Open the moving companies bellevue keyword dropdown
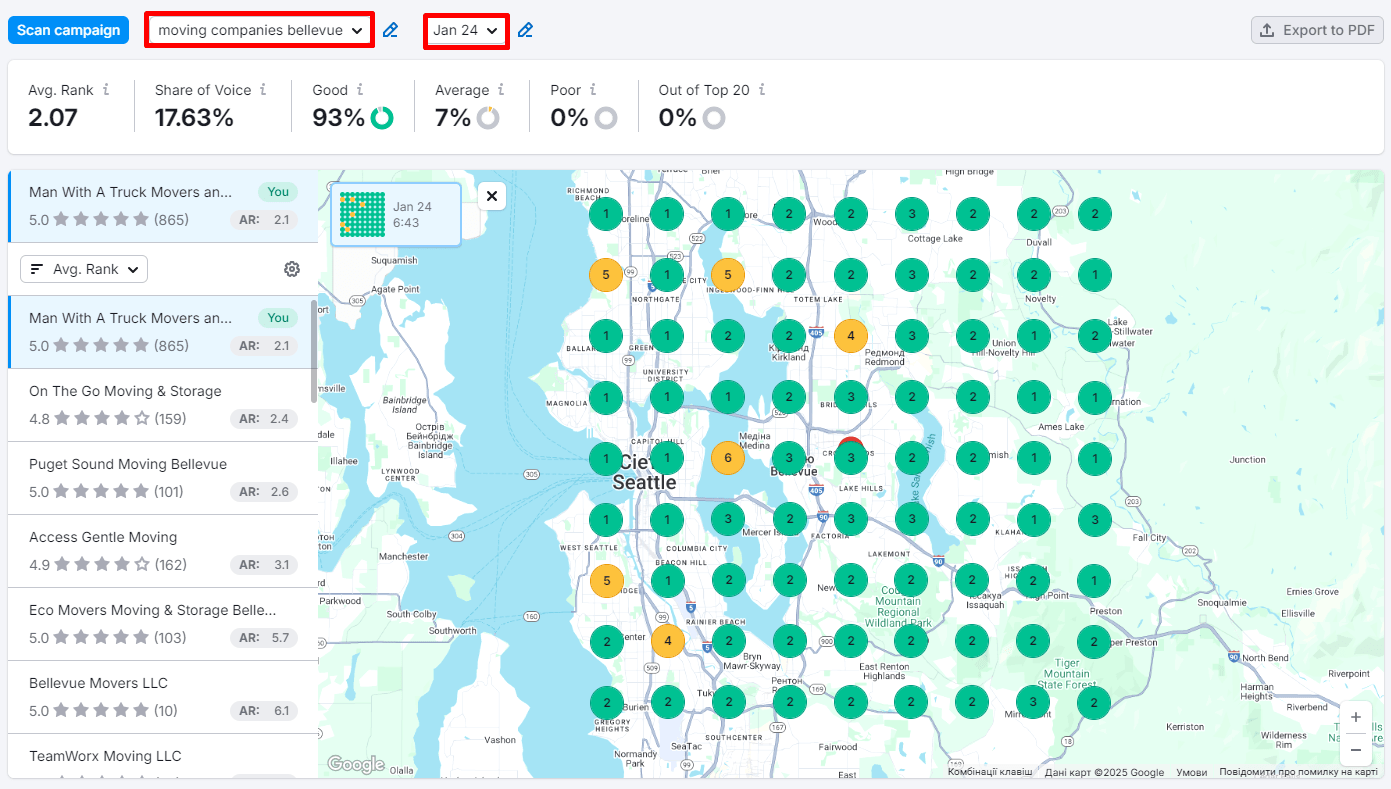This screenshot has height=789, width=1391. [x=260, y=30]
